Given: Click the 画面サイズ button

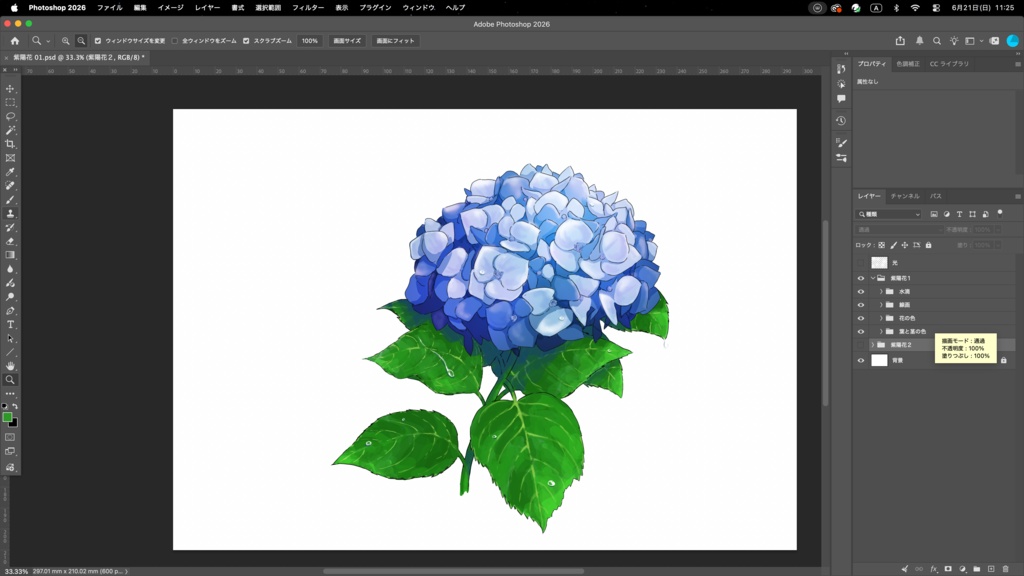Looking at the screenshot, I should (x=347, y=40).
